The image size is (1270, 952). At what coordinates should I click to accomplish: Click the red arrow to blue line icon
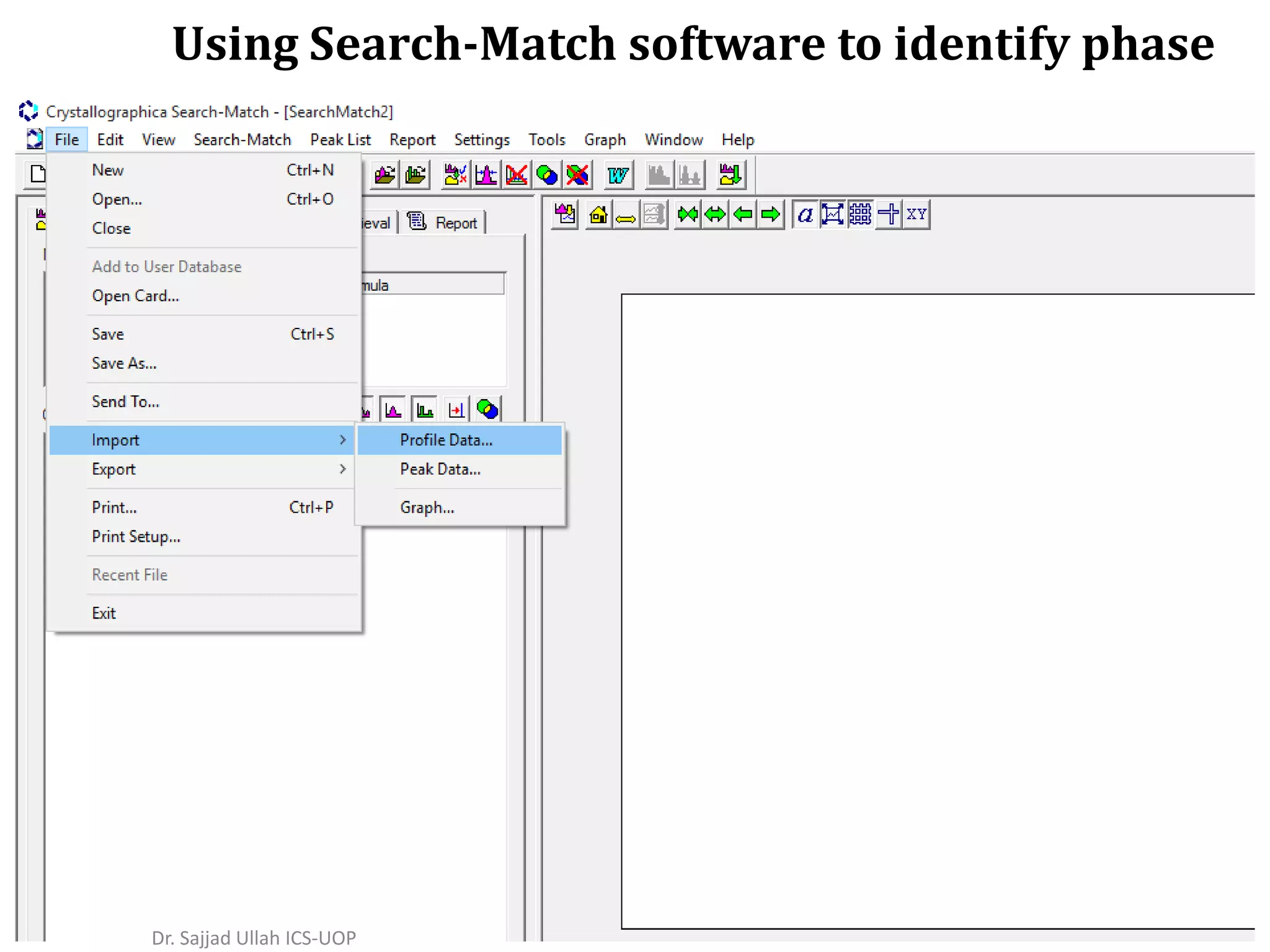[x=456, y=410]
